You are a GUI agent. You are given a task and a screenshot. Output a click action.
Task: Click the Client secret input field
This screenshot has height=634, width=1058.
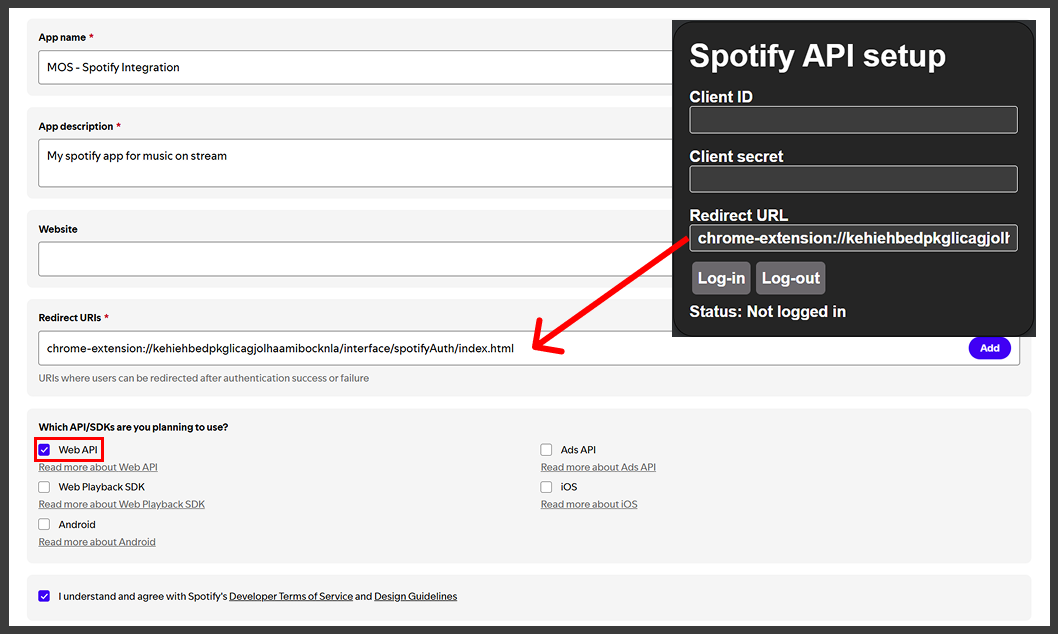852,179
